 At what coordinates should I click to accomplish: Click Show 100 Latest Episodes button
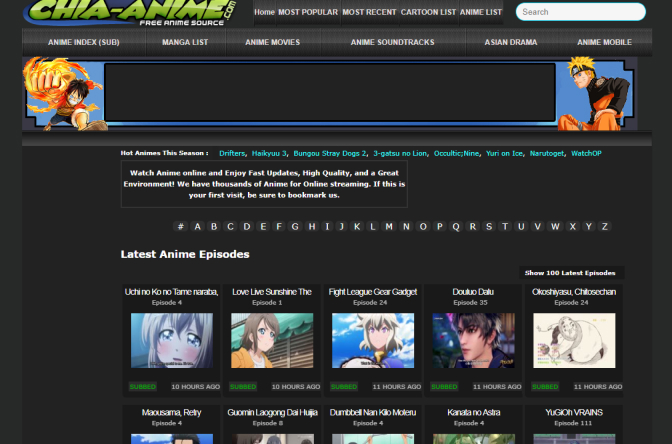click(x=570, y=273)
